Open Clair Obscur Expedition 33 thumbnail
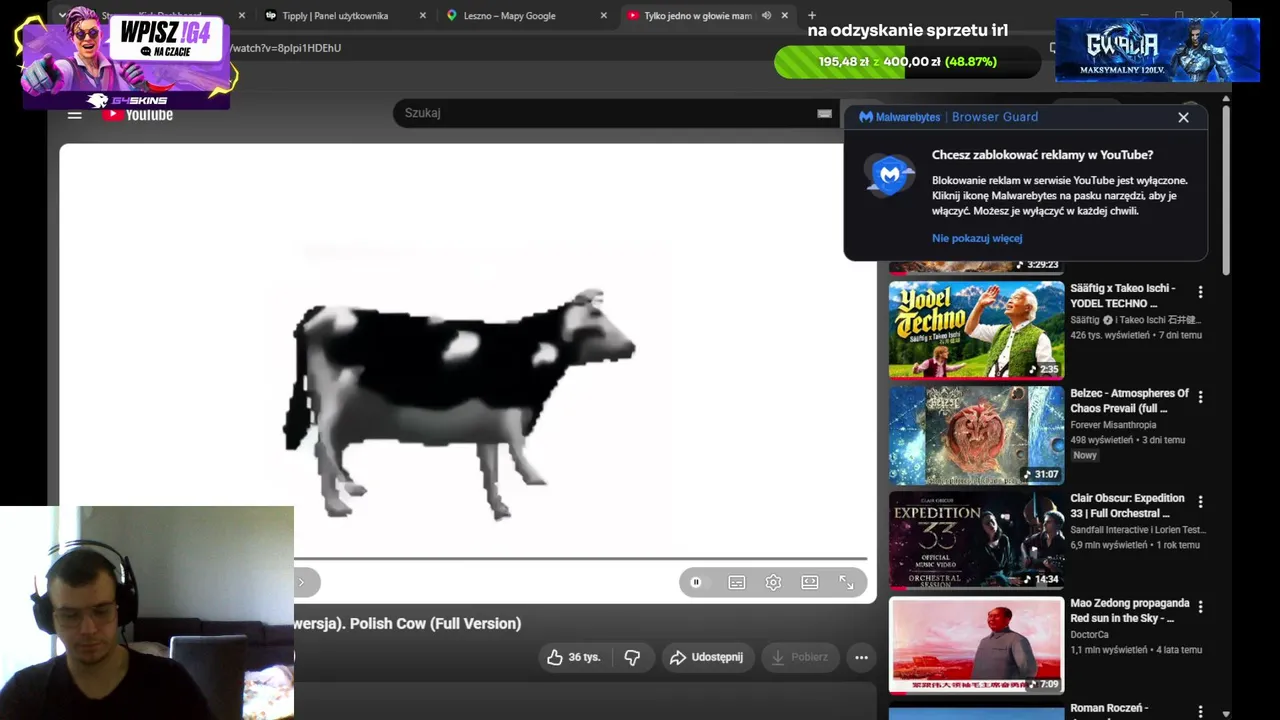The height and width of the screenshot is (720, 1280). [x=977, y=540]
